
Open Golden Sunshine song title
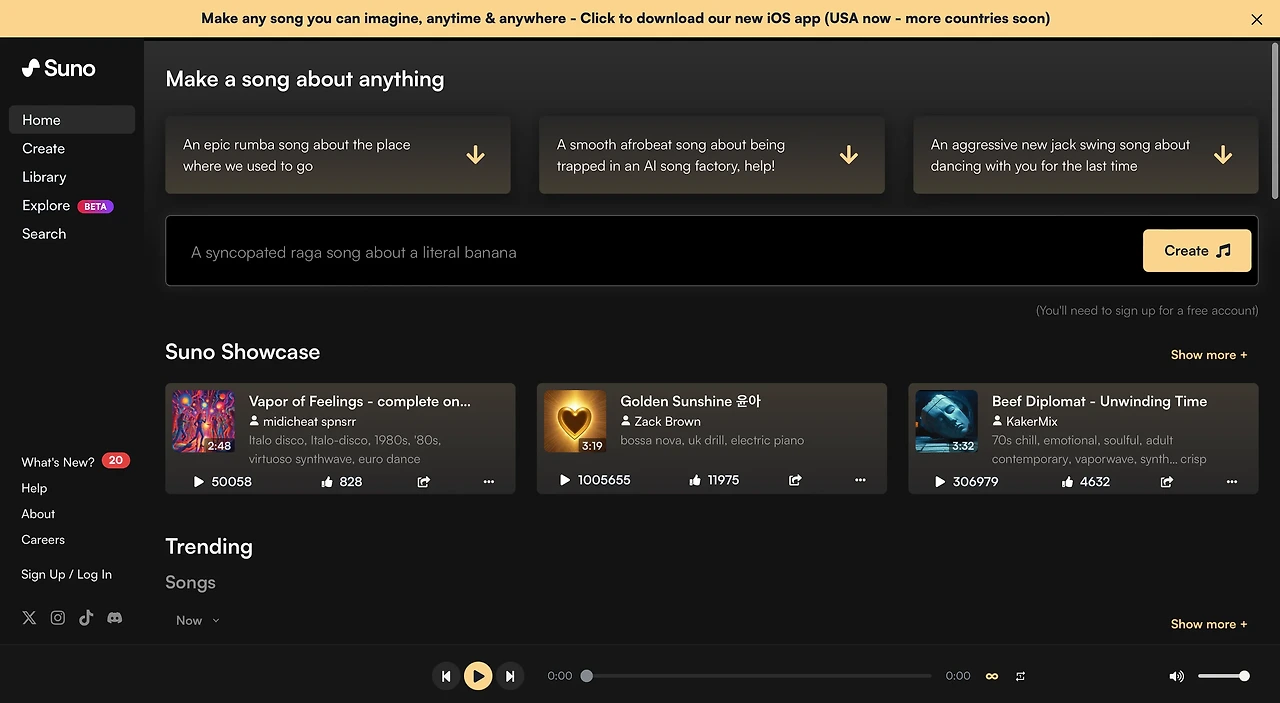pyautogui.click(x=691, y=401)
